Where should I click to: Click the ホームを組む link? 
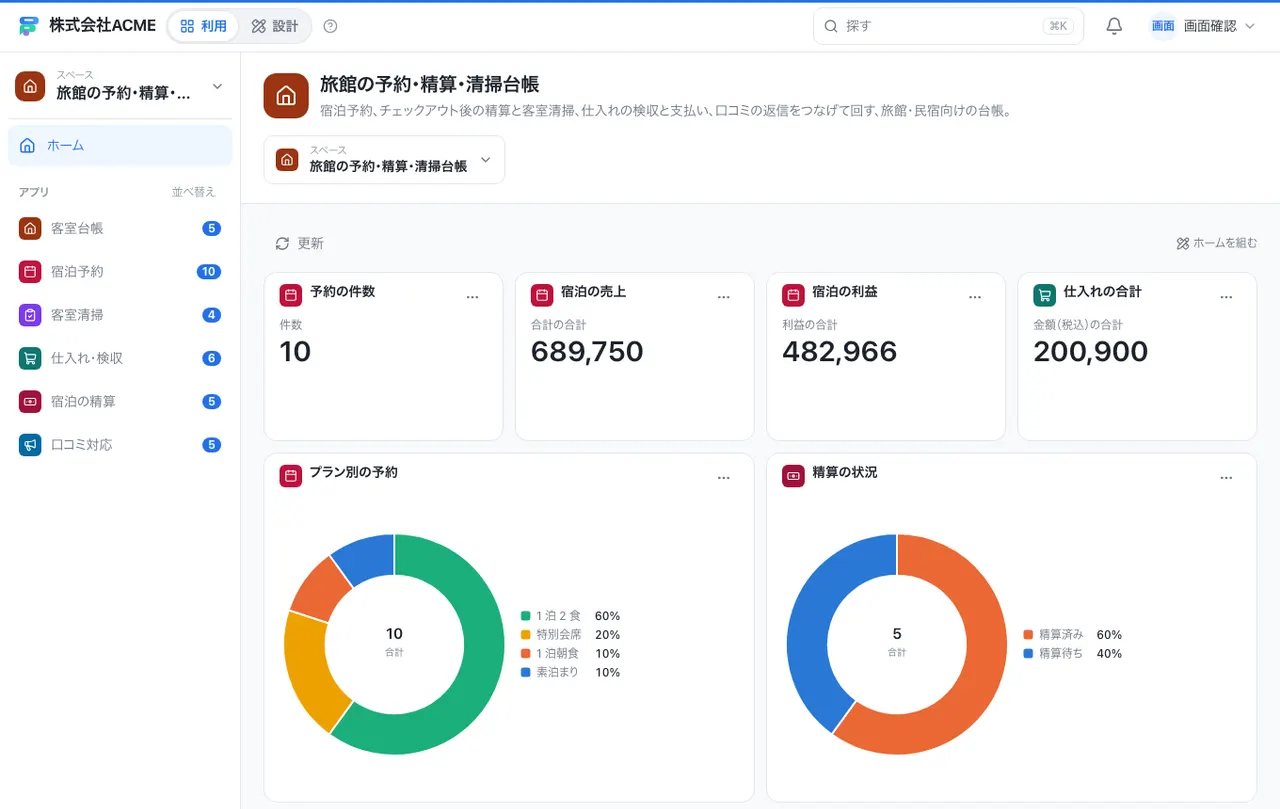coord(1217,243)
